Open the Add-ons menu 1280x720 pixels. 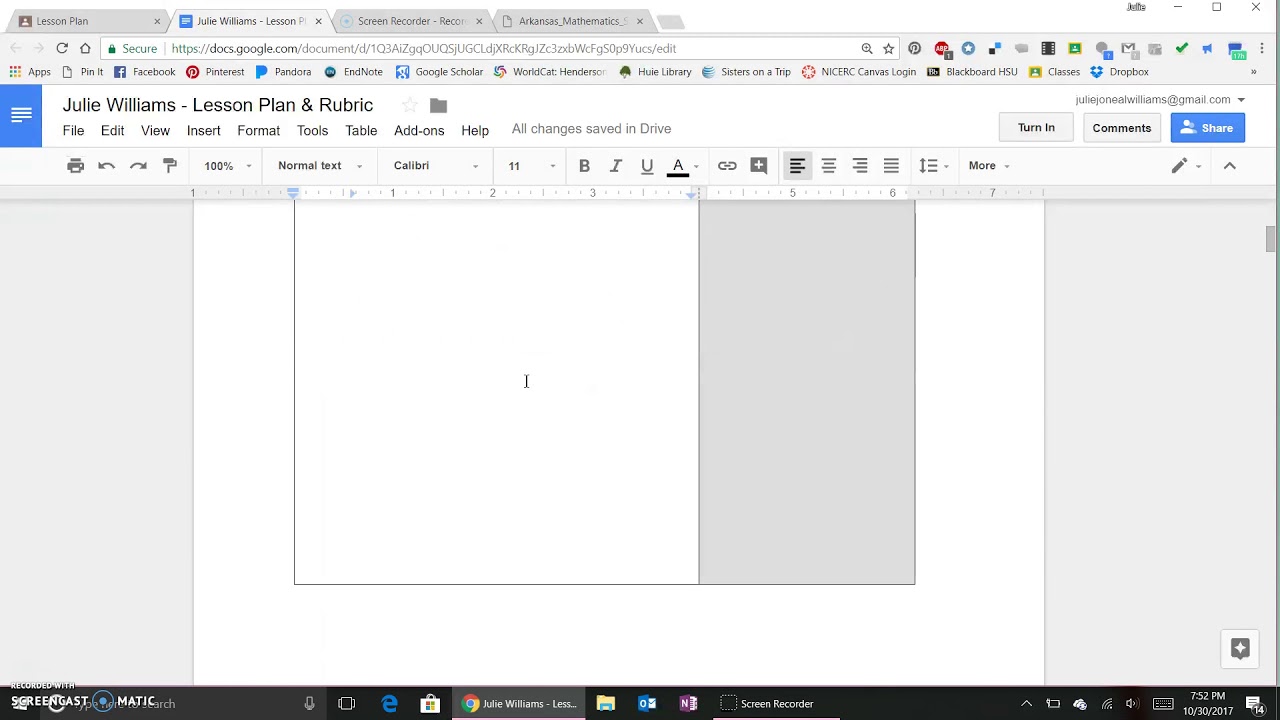[x=419, y=131]
